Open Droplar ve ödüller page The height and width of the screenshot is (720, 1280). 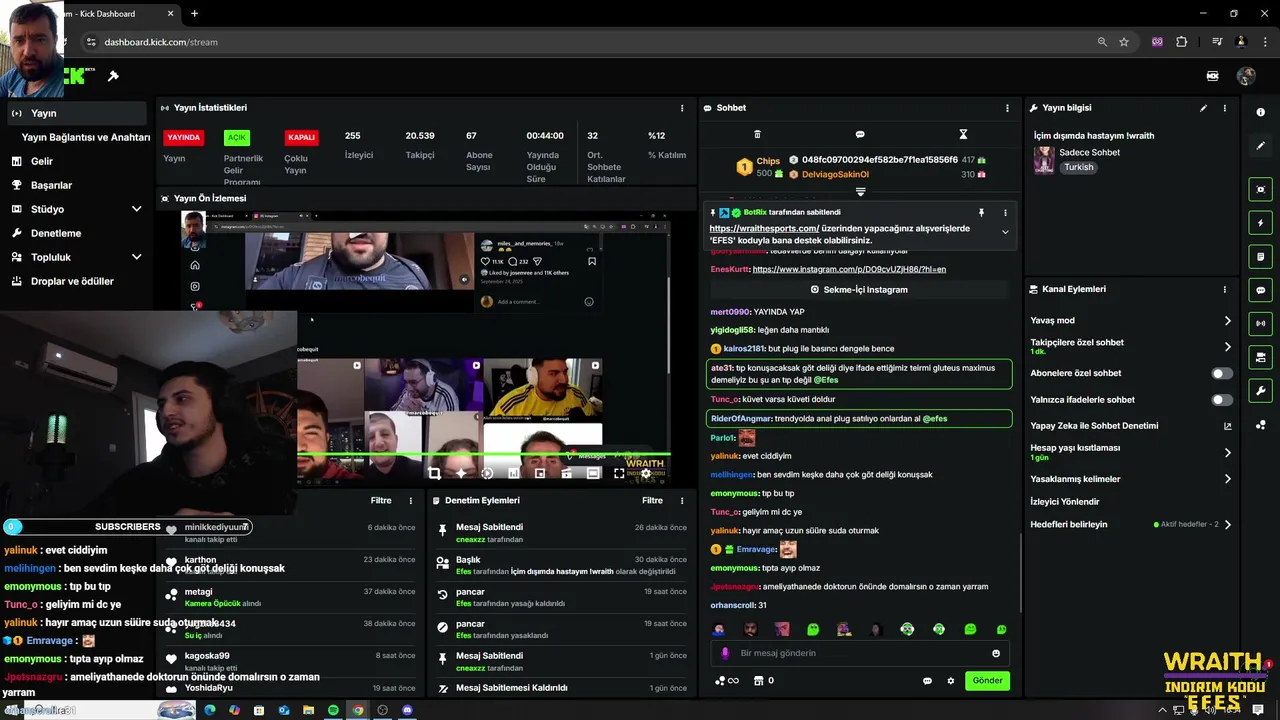pyautogui.click(x=75, y=281)
